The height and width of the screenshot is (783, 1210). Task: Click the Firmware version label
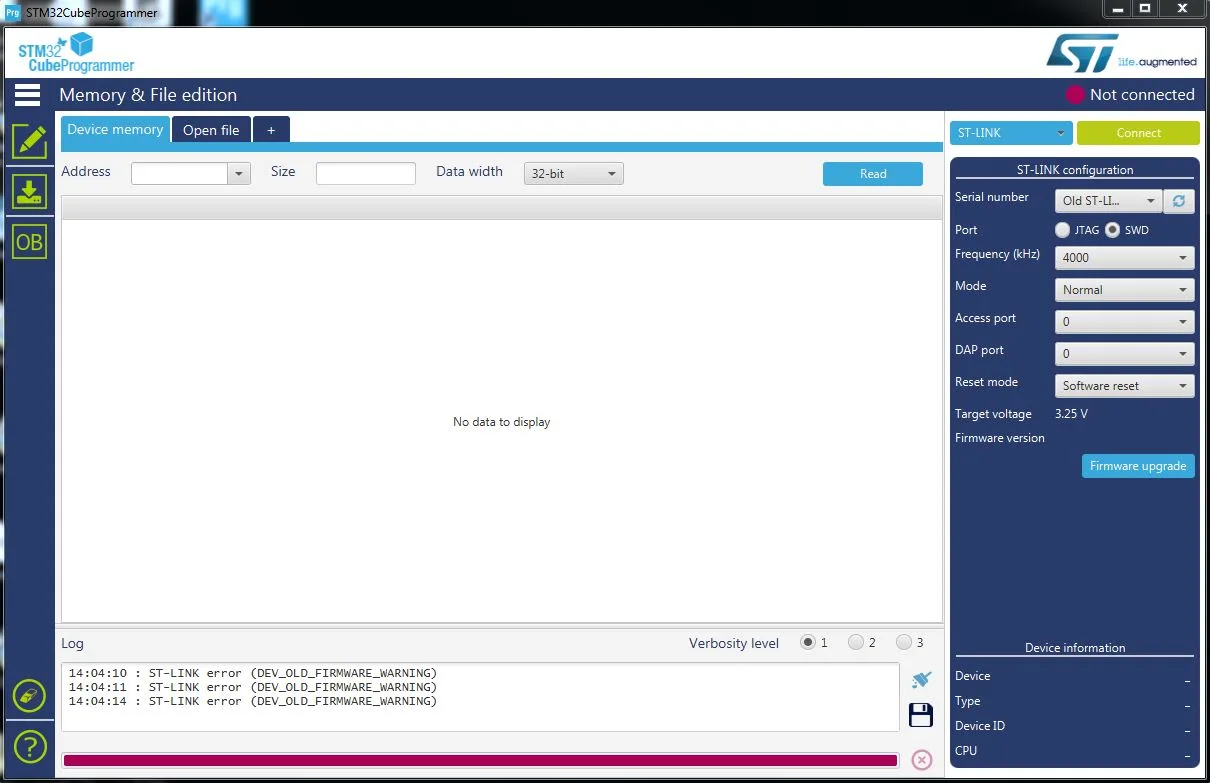[1000, 438]
